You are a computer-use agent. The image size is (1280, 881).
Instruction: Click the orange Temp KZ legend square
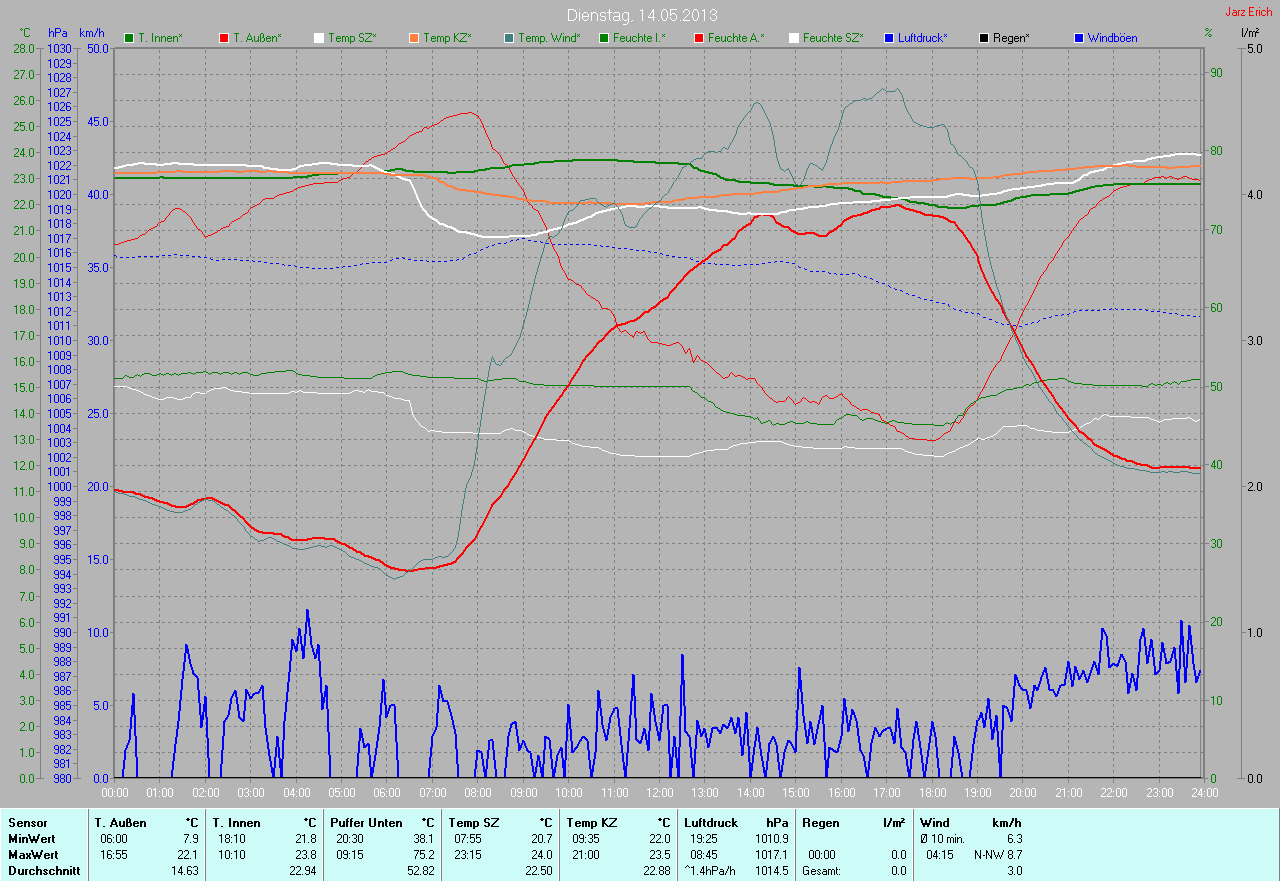[414, 38]
